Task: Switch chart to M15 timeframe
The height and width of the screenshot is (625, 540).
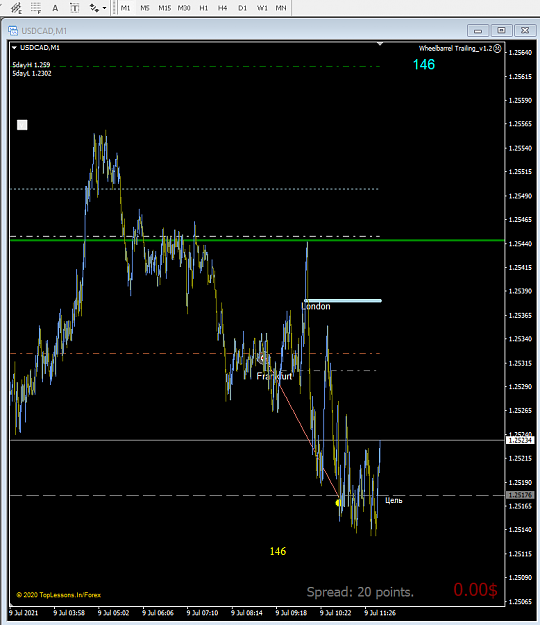Action: click(164, 8)
